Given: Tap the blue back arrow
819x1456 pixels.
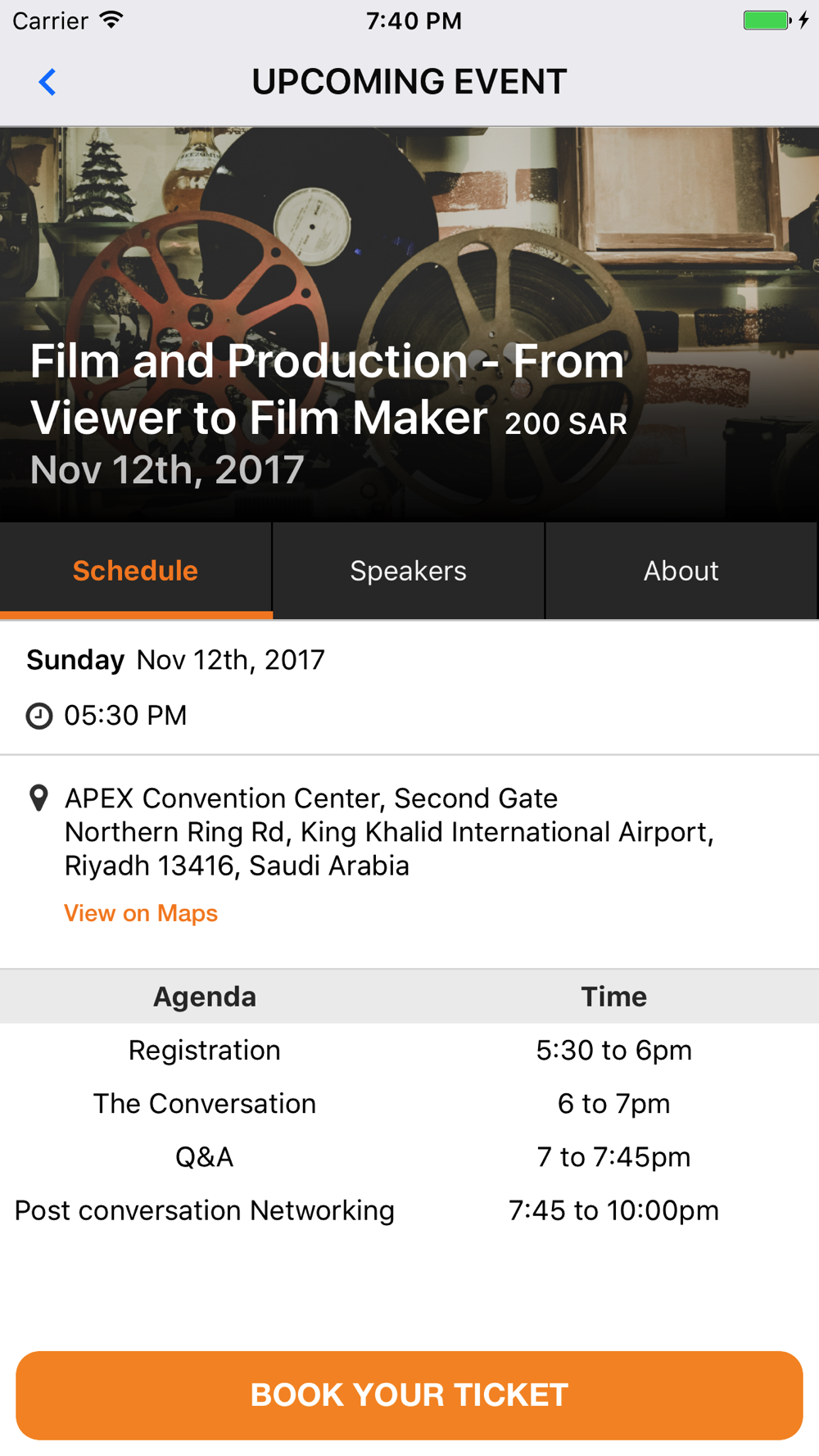Looking at the screenshot, I should point(48,82).
